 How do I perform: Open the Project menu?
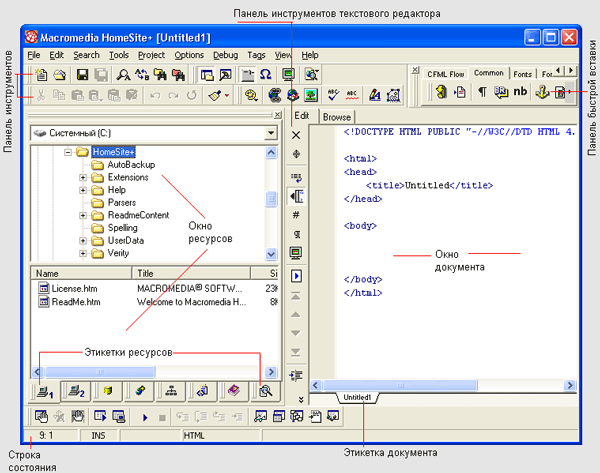(151, 55)
